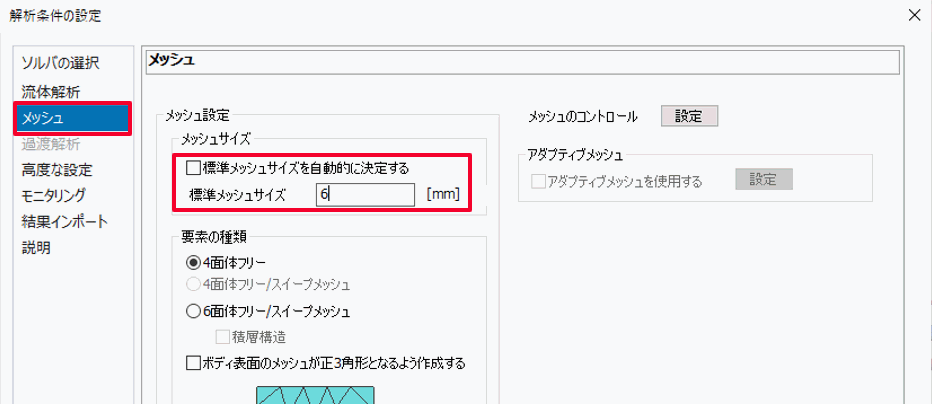
Task: Open メッシュのコントロール 設定 button
Action: [x=688, y=116]
